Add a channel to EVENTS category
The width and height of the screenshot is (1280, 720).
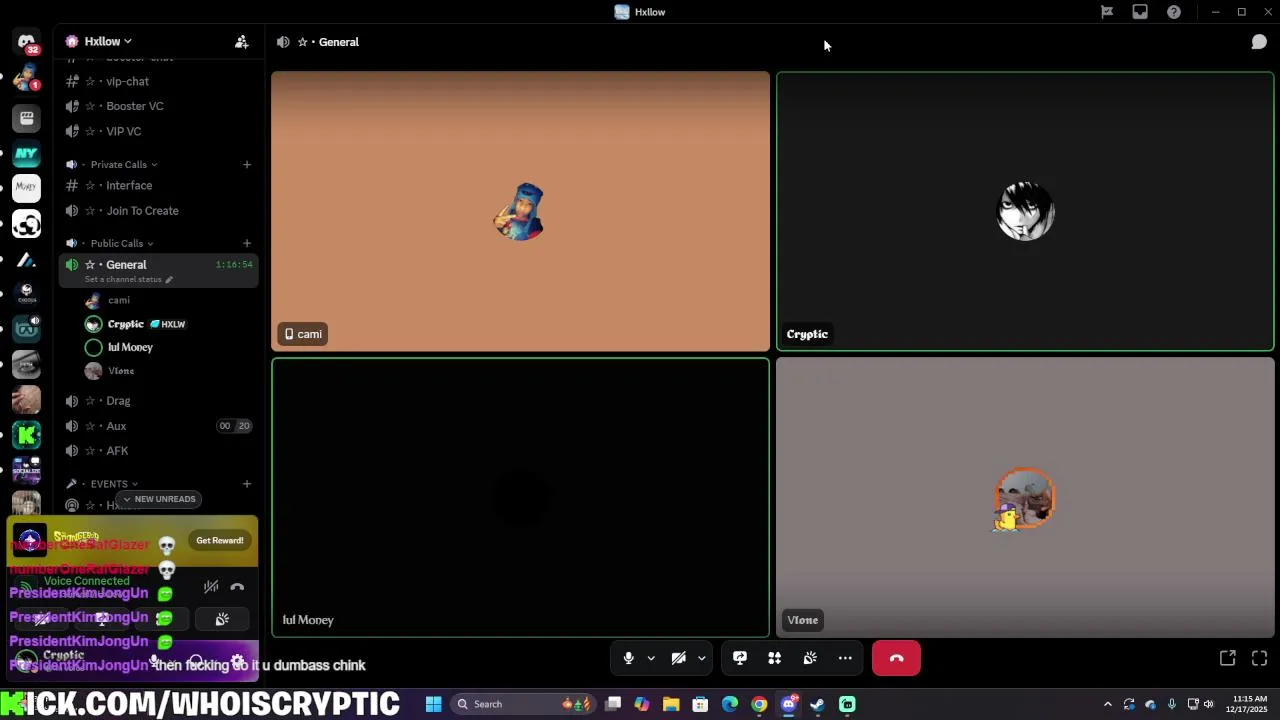247,484
